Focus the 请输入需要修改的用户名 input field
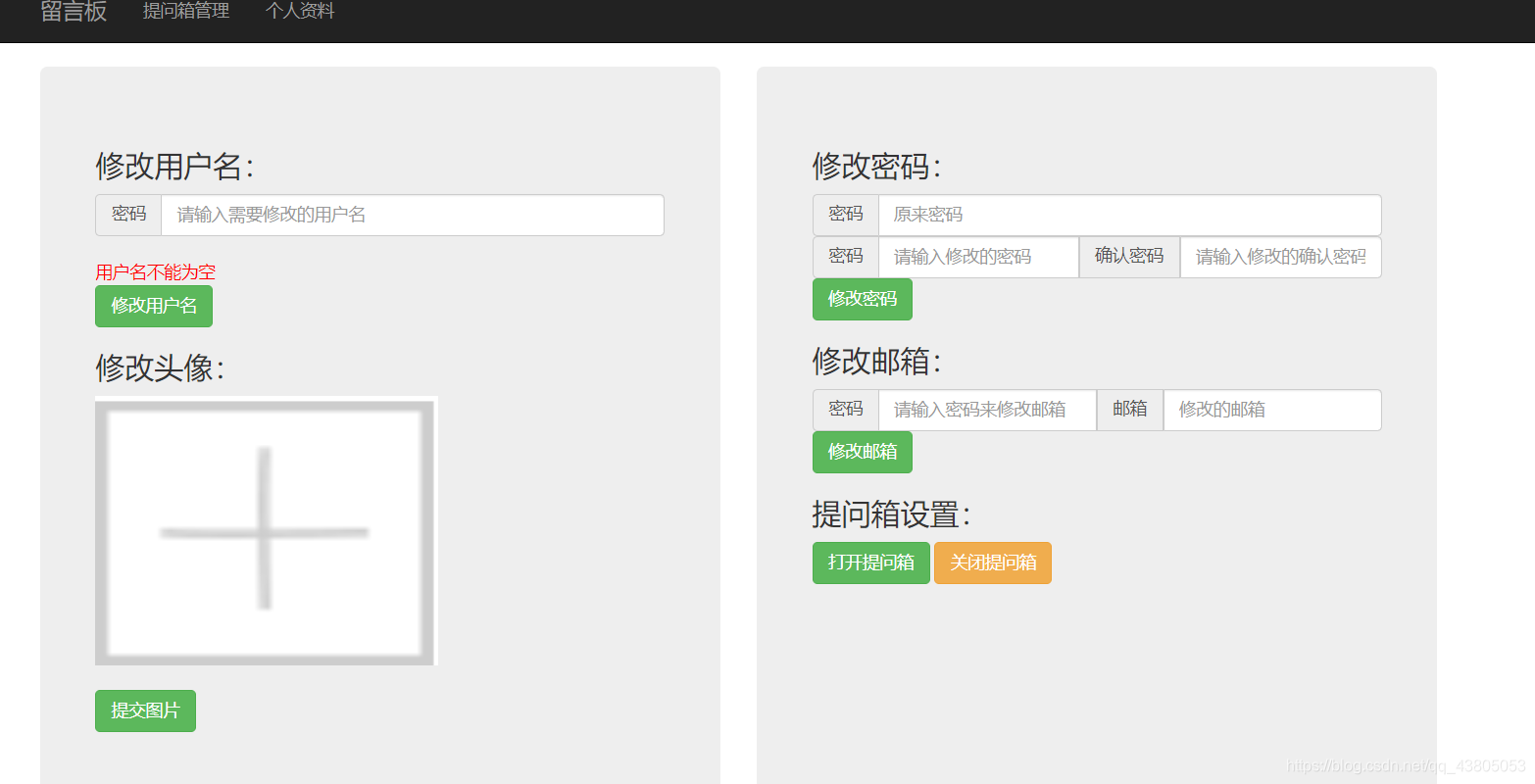 (x=413, y=215)
